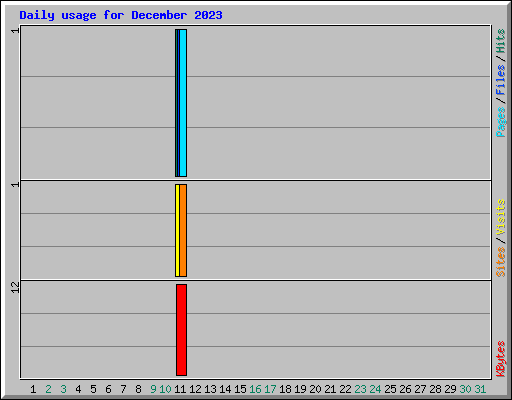Click day 25 on the x-axis
This screenshot has width=512, height=400.
390,389
